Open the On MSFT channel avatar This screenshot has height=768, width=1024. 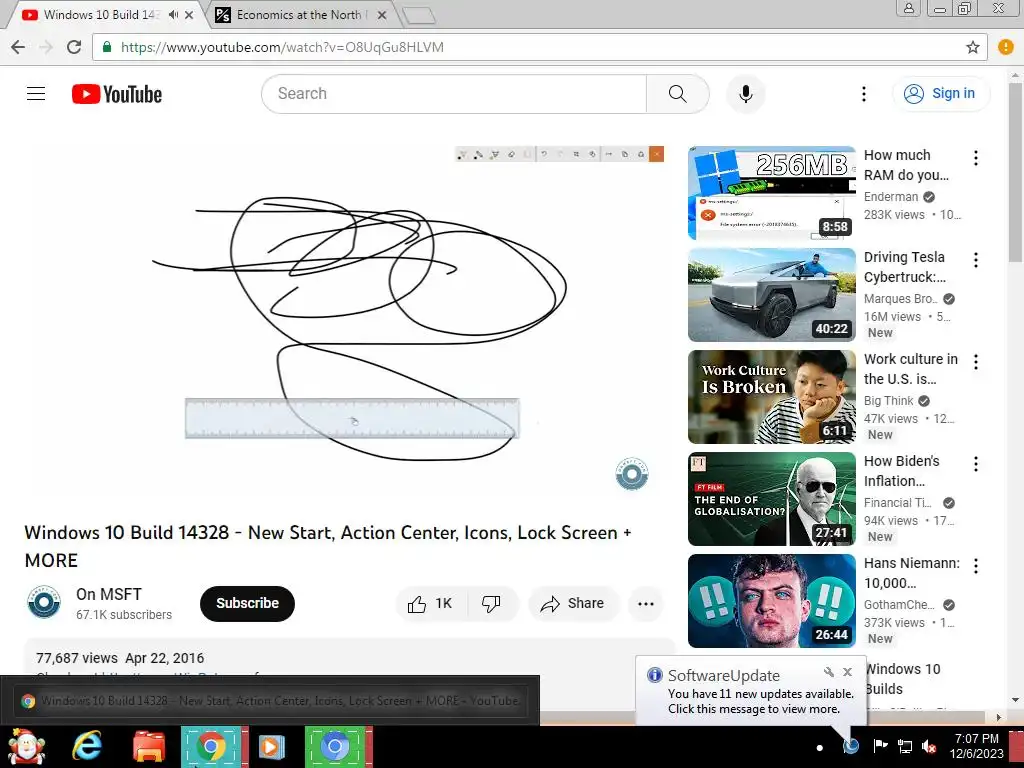click(x=44, y=602)
